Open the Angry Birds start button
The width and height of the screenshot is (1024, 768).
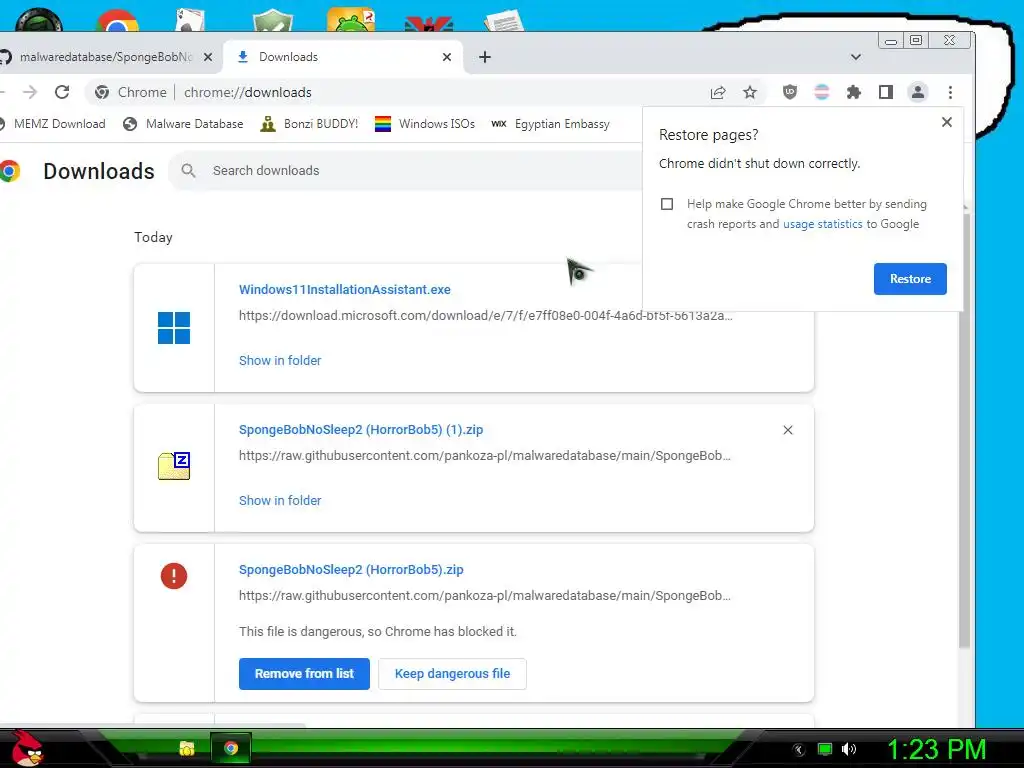25,748
